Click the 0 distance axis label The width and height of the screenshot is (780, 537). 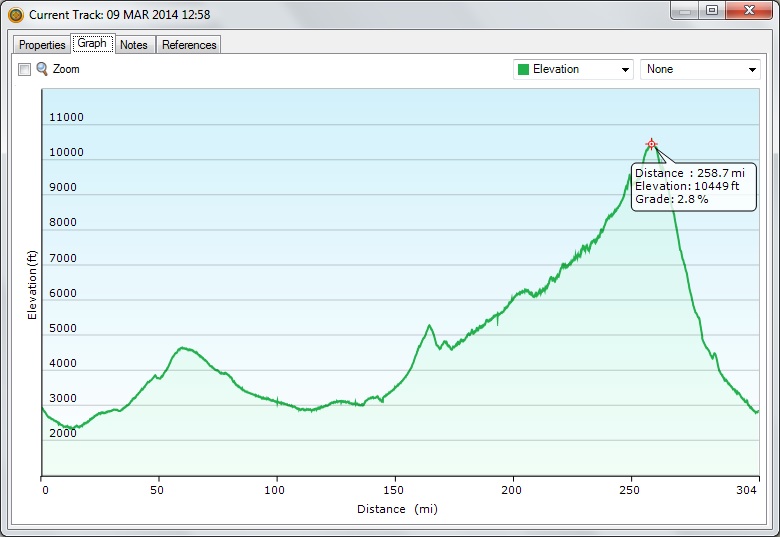tap(45, 490)
